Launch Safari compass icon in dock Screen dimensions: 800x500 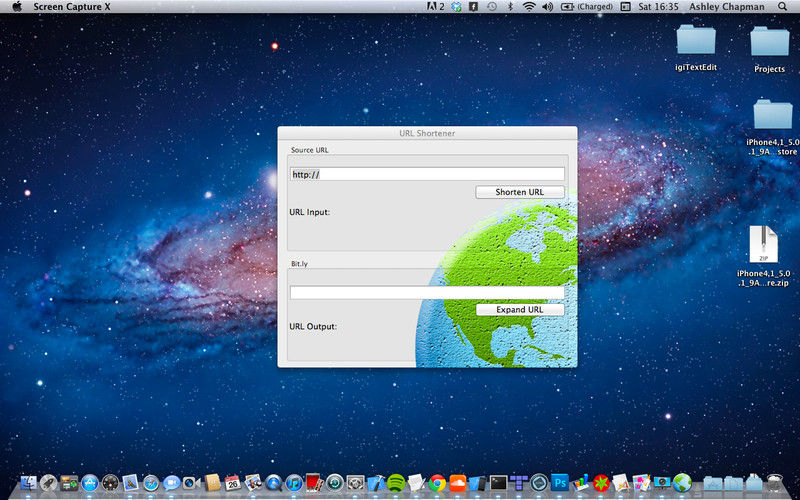pos(151,483)
